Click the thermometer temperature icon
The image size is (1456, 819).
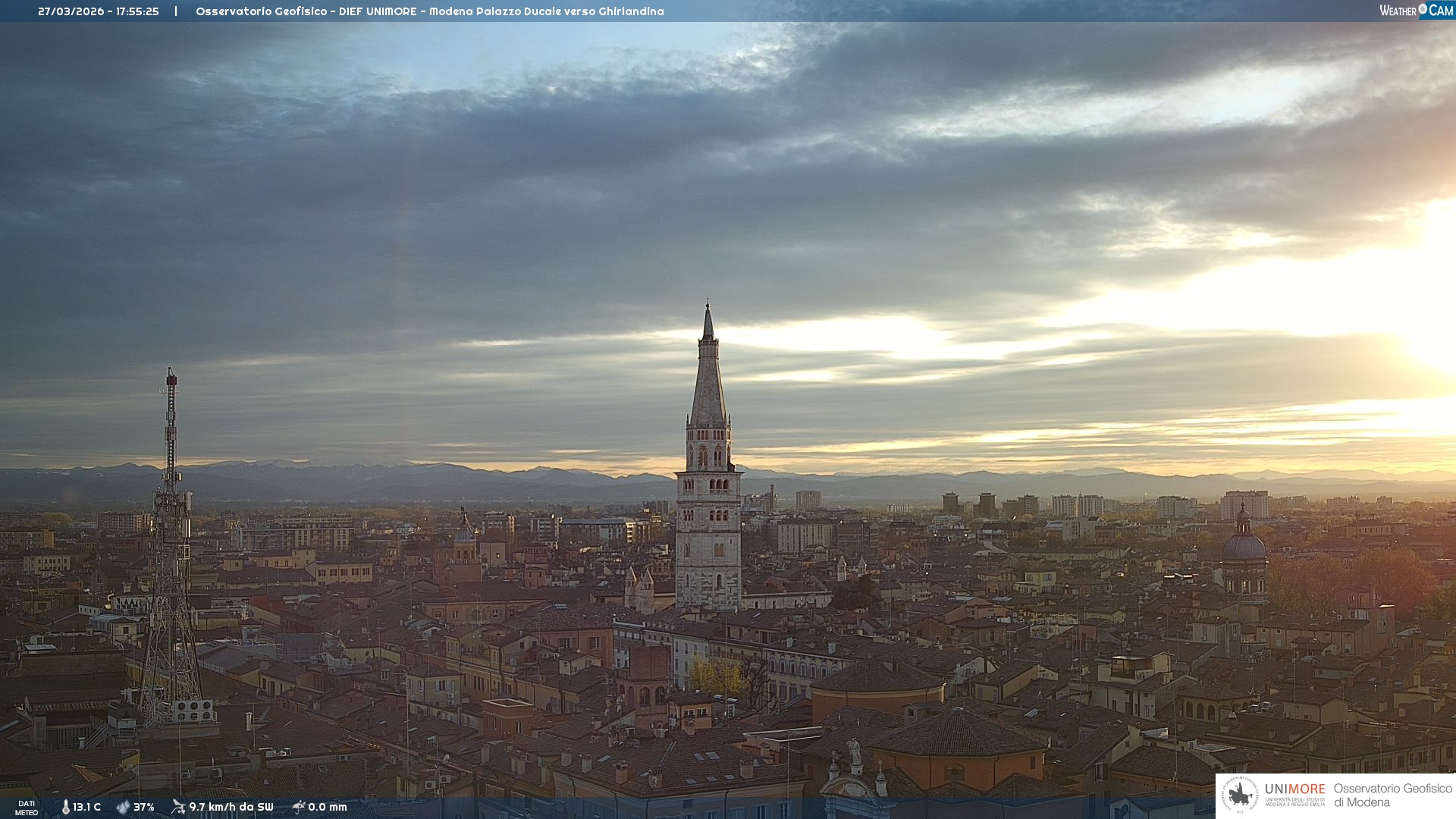(65, 807)
